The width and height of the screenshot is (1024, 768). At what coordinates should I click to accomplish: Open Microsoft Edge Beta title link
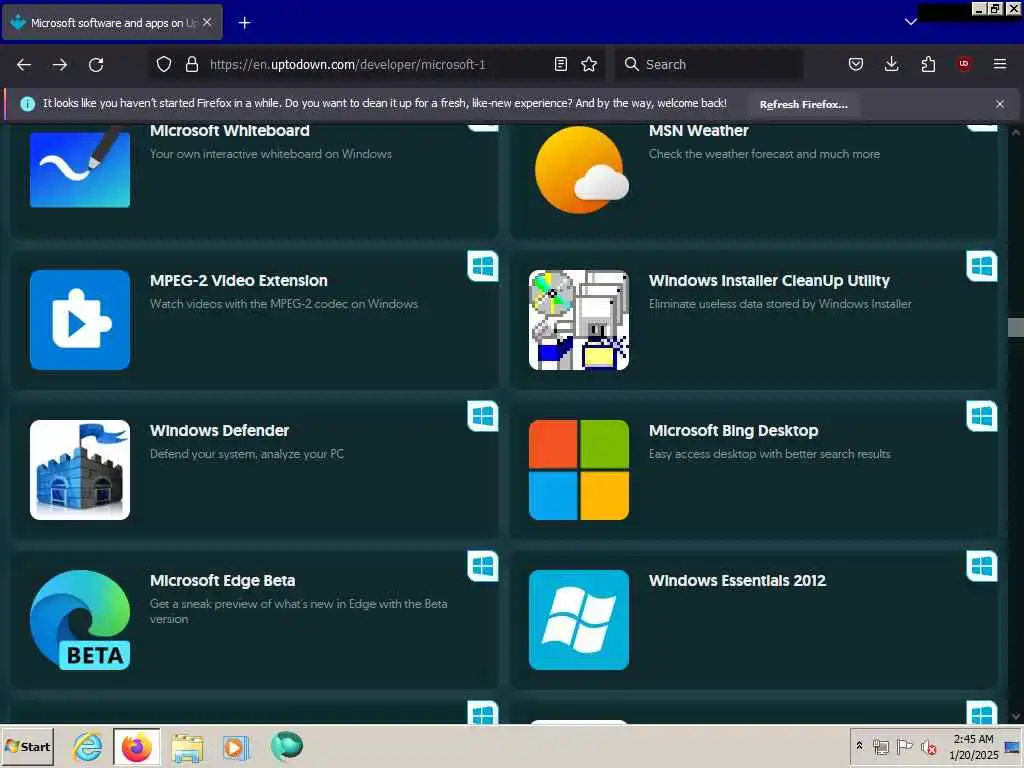click(x=223, y=581)
